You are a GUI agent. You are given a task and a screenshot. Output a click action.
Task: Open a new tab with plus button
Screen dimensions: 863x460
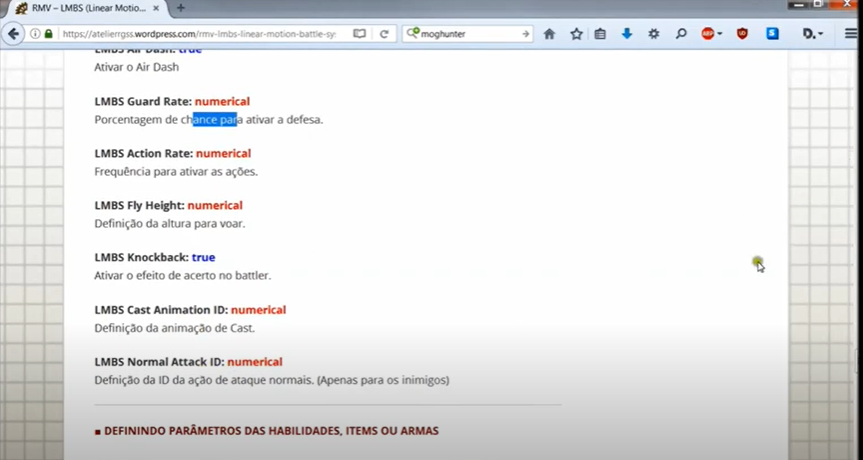click(181, 8)
